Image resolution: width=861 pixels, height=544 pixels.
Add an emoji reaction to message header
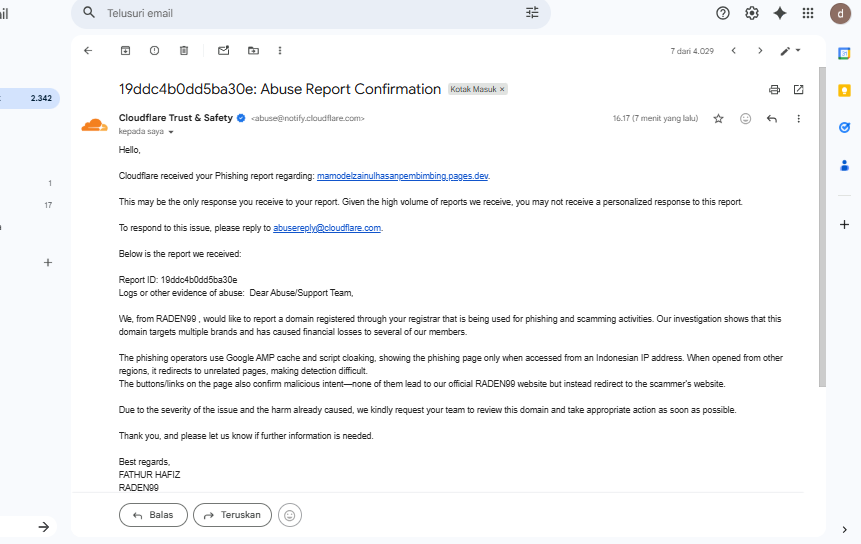(x=745, y=119)
